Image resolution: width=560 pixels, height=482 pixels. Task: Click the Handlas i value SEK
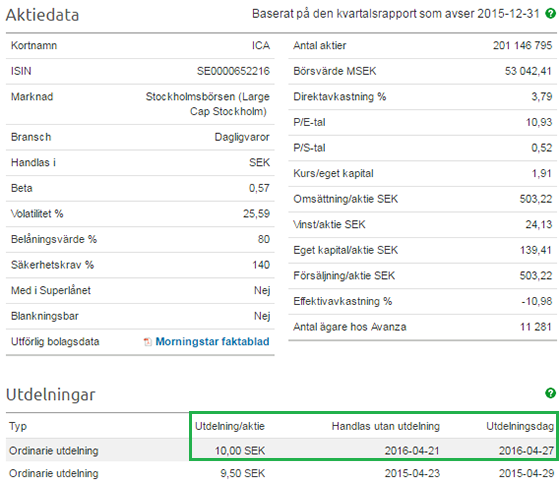coord(259,162)
